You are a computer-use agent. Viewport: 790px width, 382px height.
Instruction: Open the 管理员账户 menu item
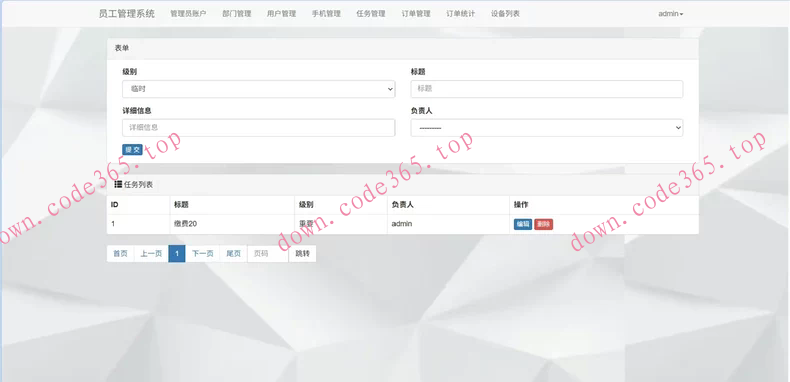point(188,14)
